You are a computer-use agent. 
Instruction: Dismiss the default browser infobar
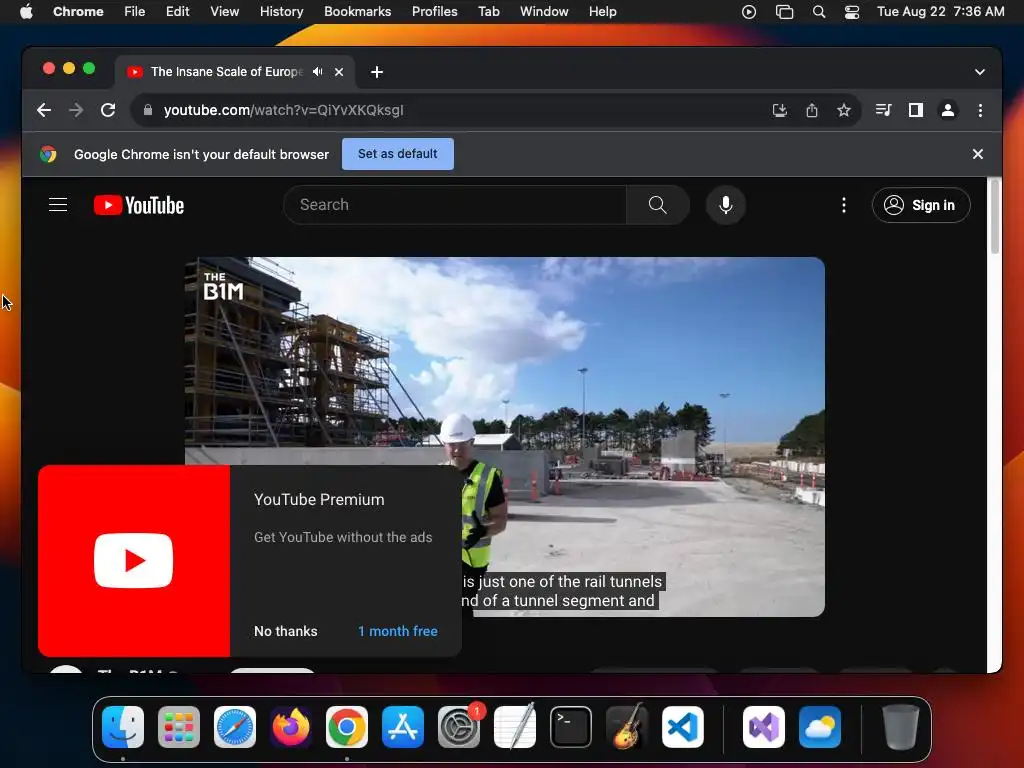(x=978, y=154)
